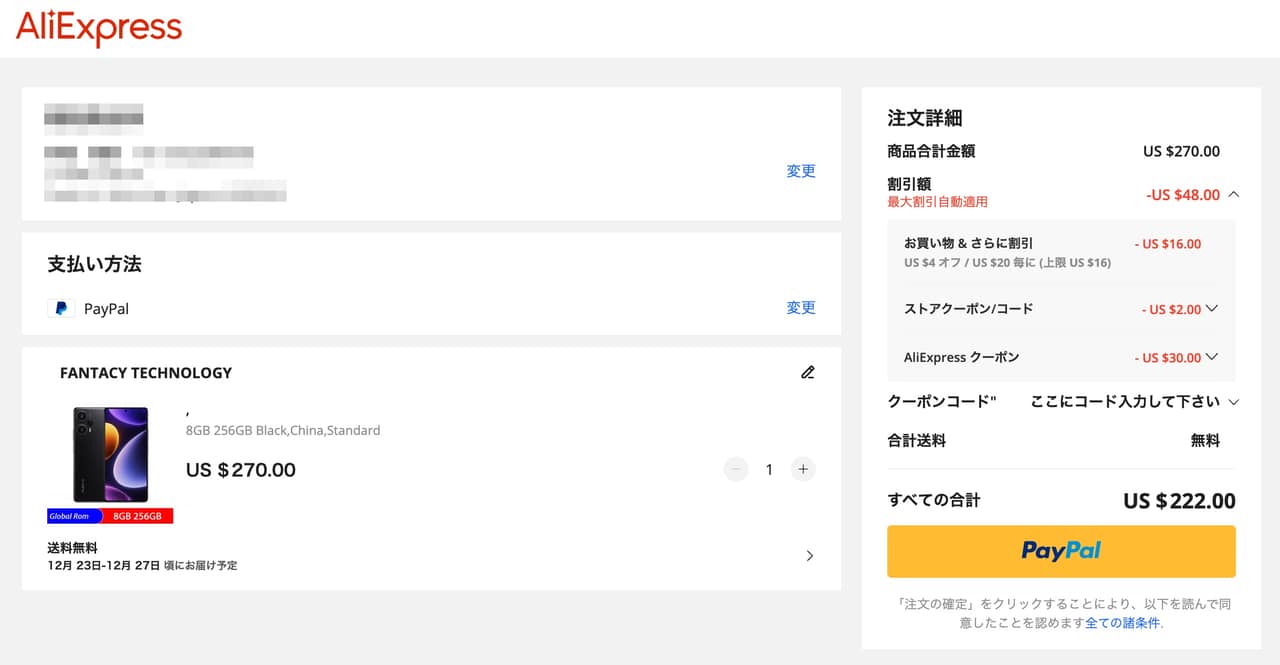Decrease quantity with the minus button

[736, 469]
